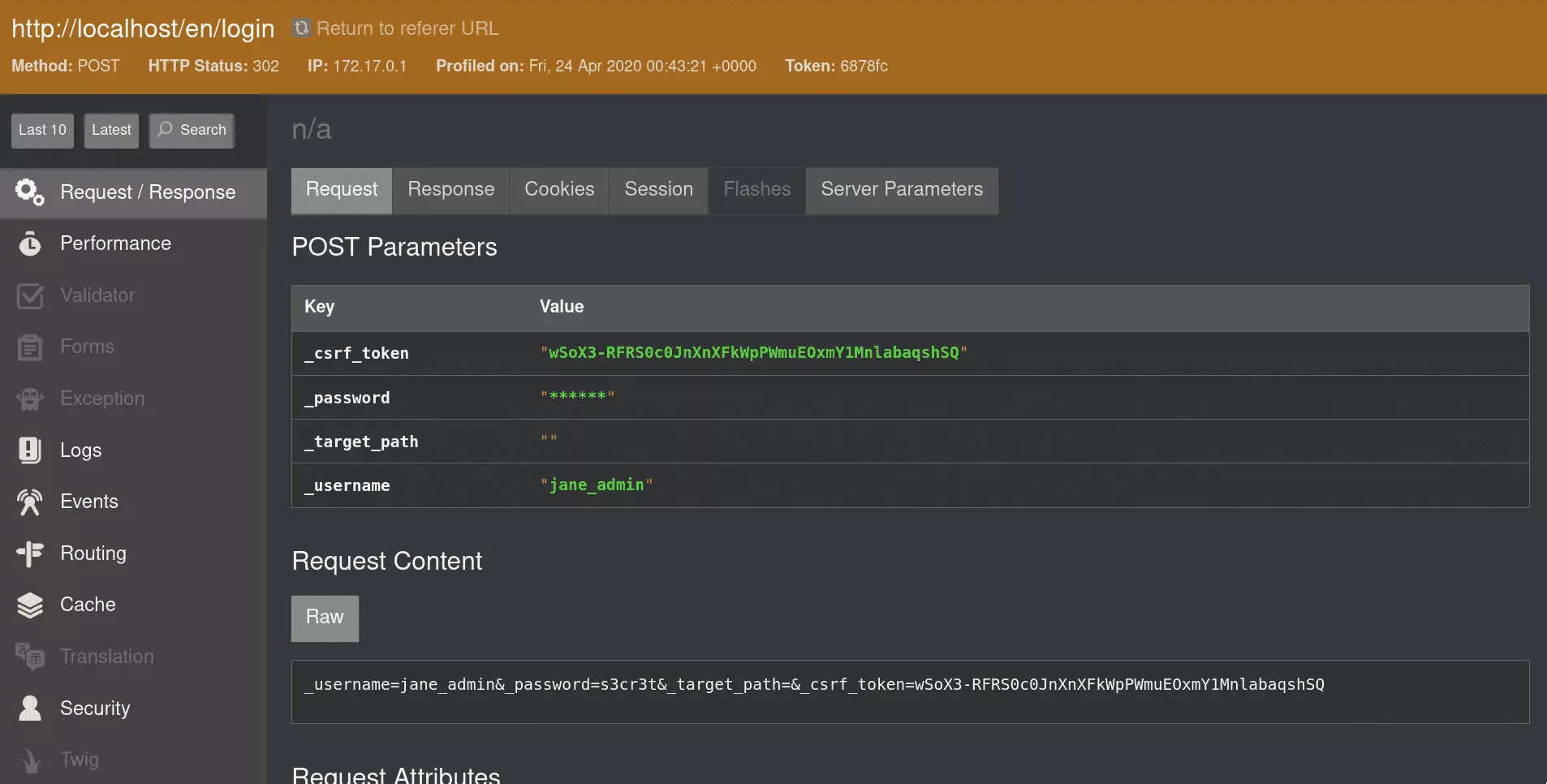This screenshot has width=1547, height=784.
Task: Click the Logs panel icon
Action: pos(30,450)
